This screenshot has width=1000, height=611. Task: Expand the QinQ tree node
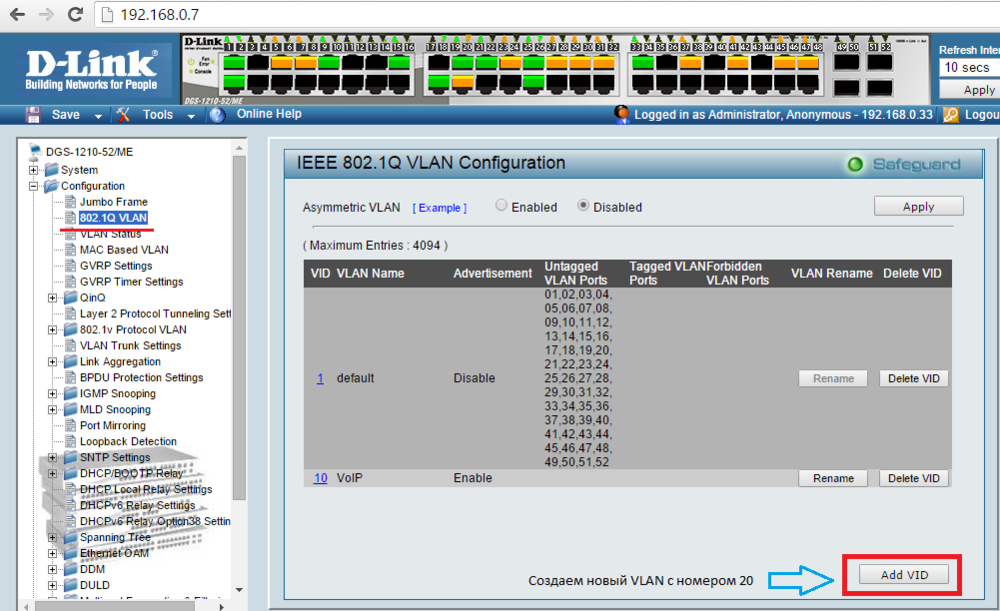point(53,298)
